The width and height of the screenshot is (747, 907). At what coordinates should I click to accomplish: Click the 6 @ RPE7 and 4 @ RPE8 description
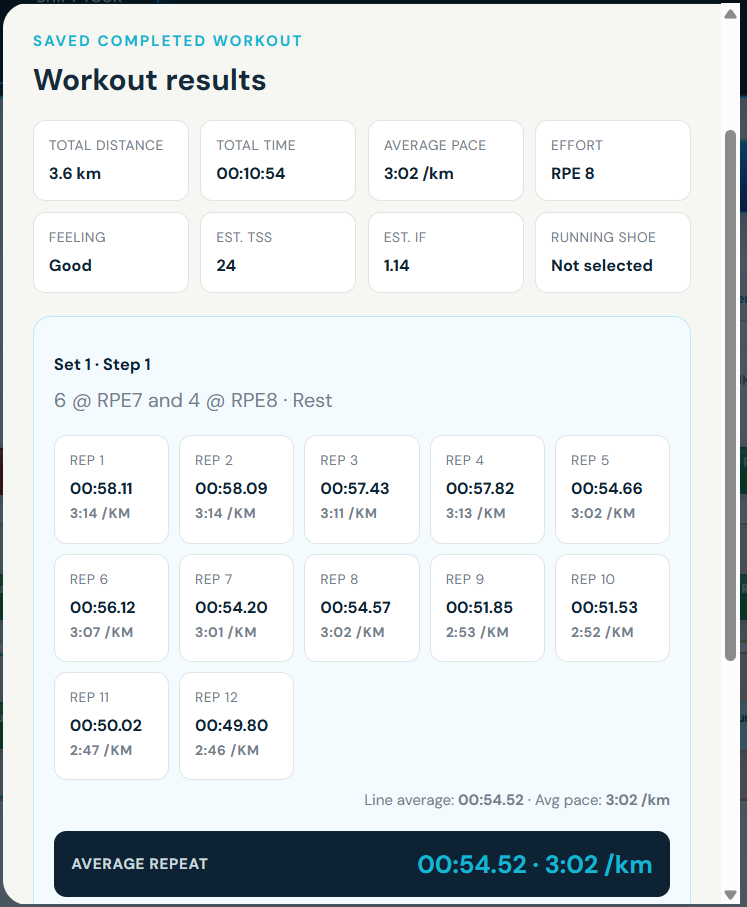(193, 400)
